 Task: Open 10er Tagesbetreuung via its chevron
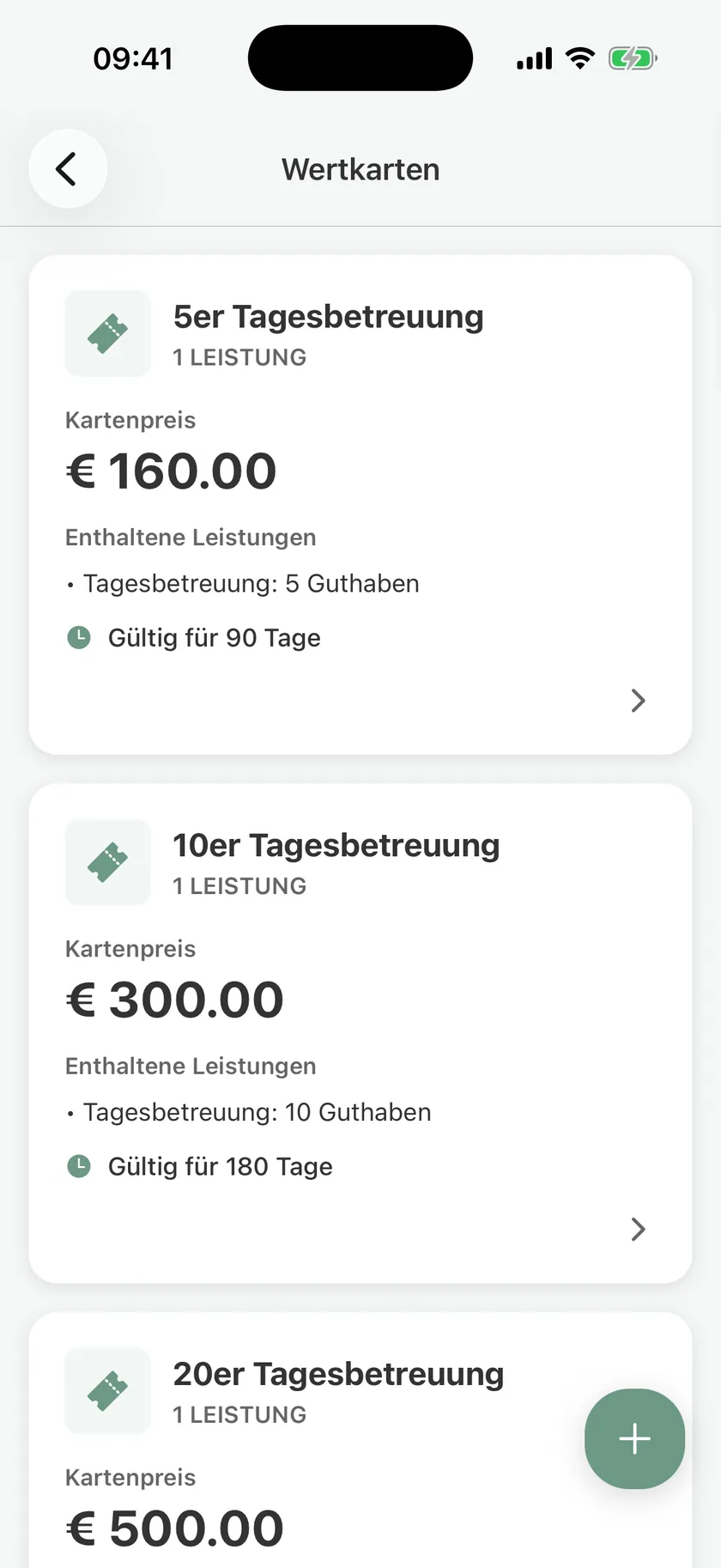(x=638, y=1230)
